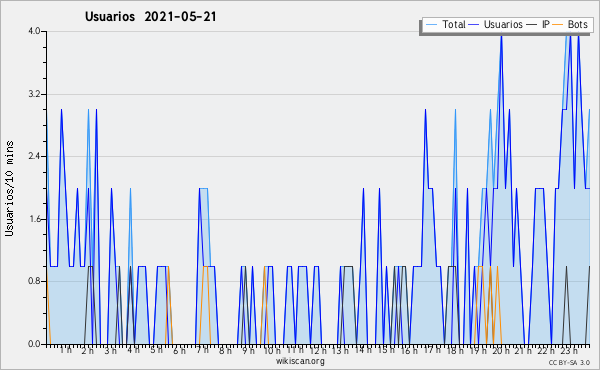The image size is (600, 370).
Task: Click the 'Bots' legend label
Action: (577, 24)
